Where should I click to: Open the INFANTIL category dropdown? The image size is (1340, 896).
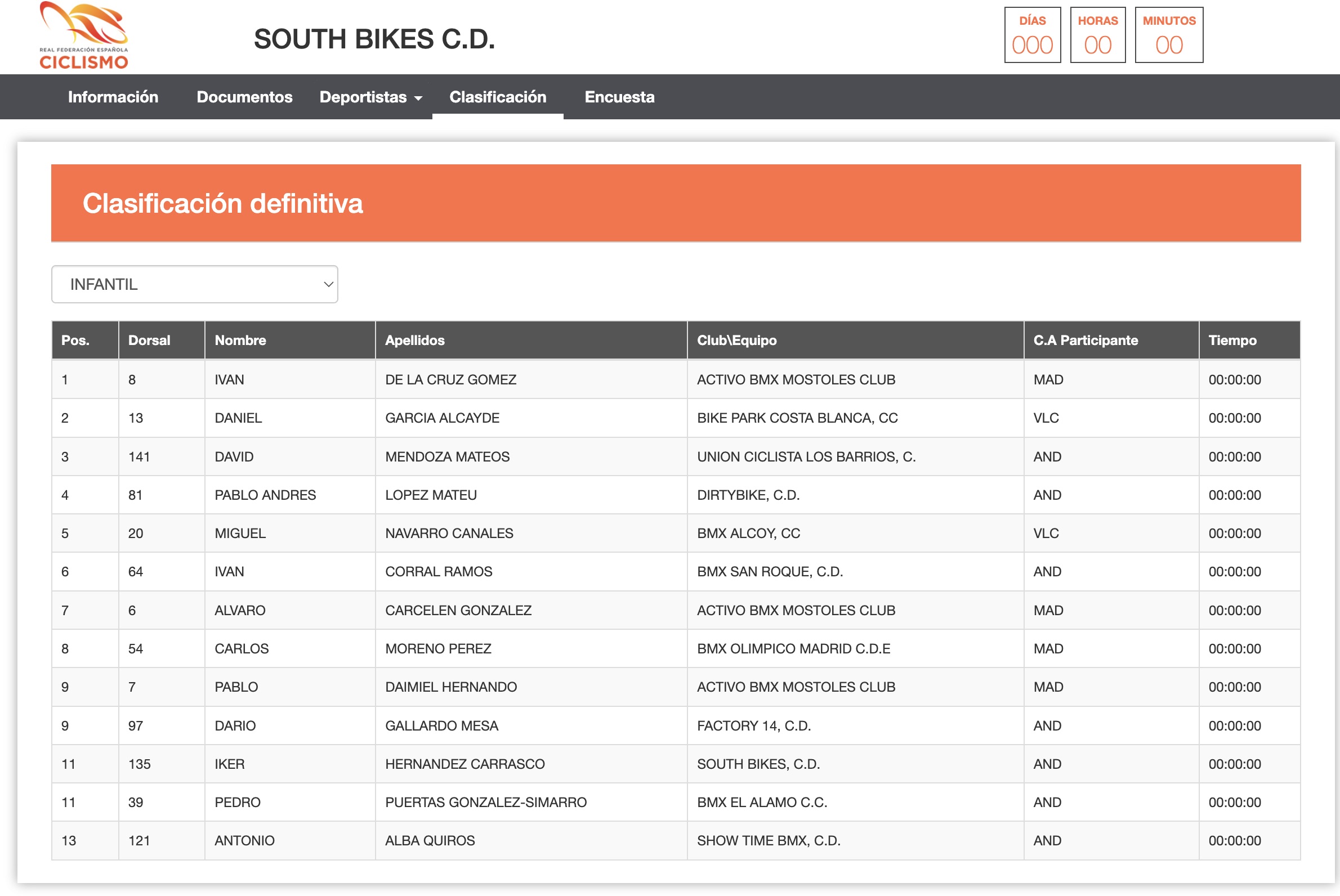pos(194,284)
